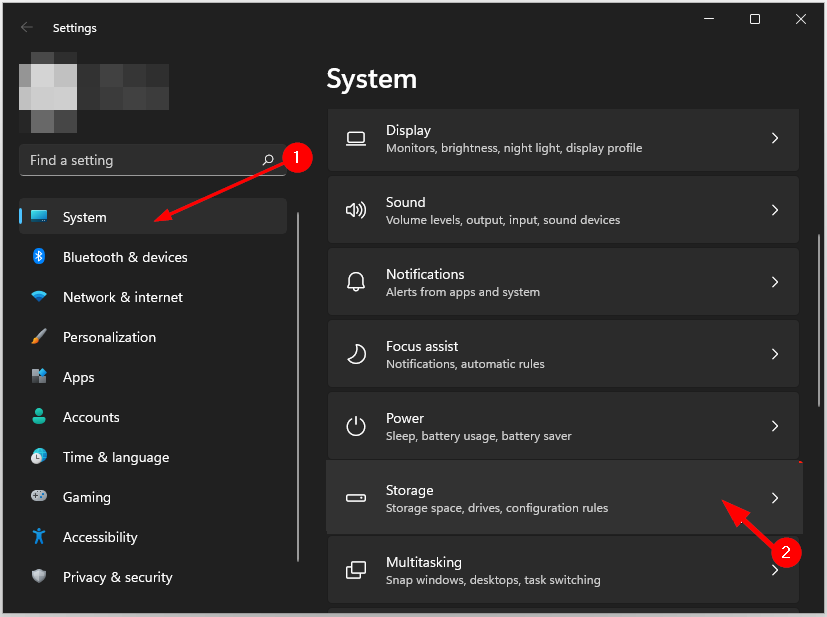Click the Sound speaker icon
The height and width of the screenshot is (617, 827).
click(x=356, y=211)
